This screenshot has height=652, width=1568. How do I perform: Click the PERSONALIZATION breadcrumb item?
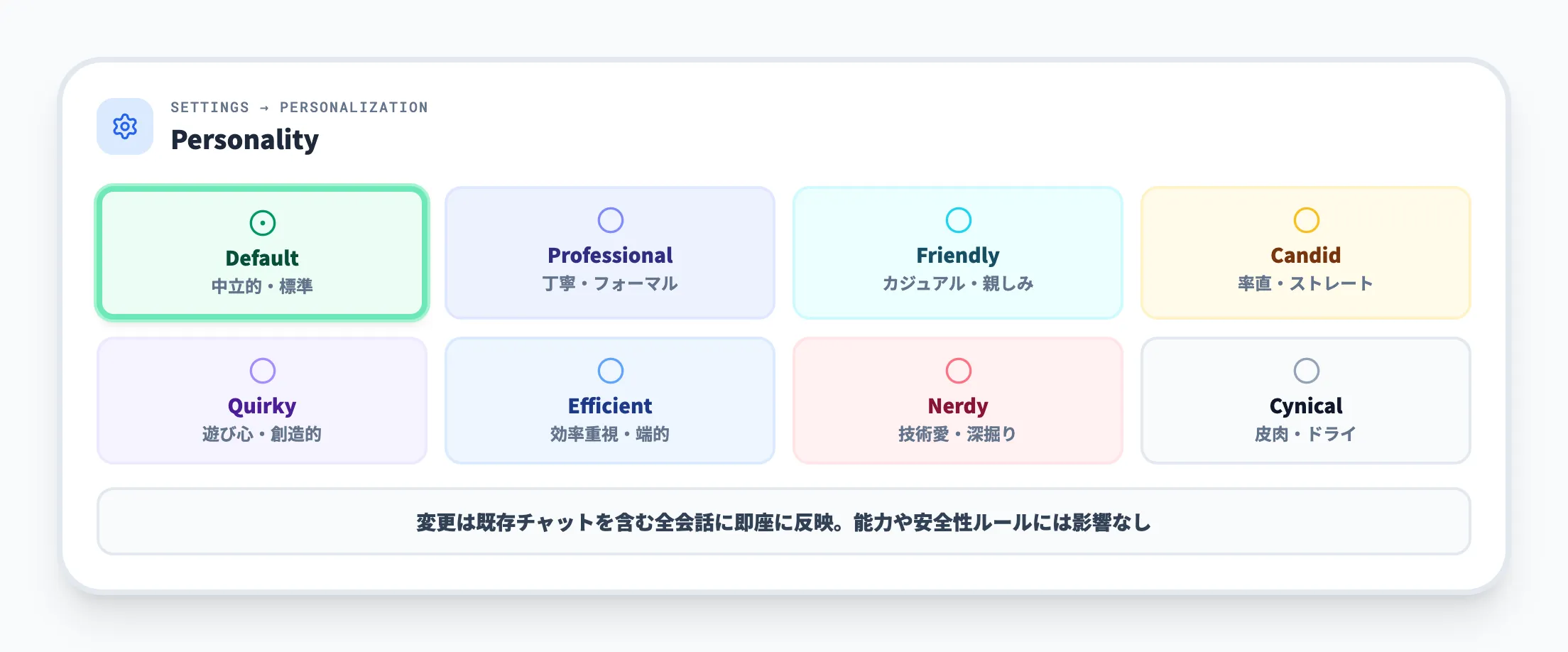point(354,107)
